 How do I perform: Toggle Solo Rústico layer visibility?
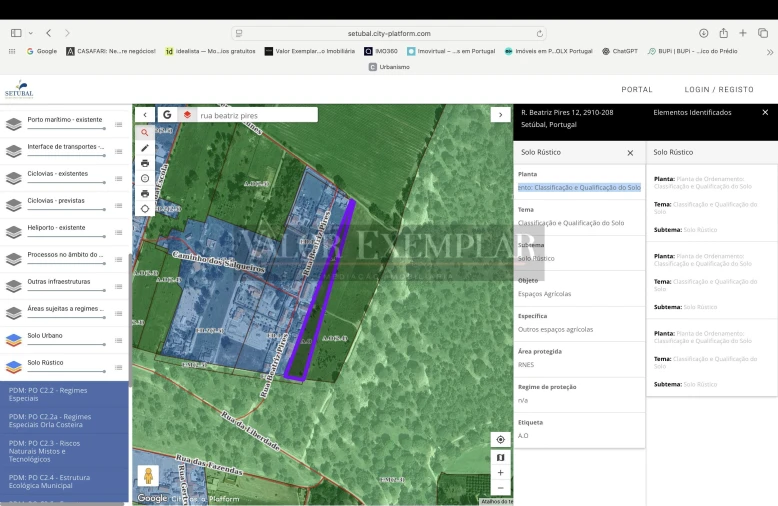pos(14,366)
